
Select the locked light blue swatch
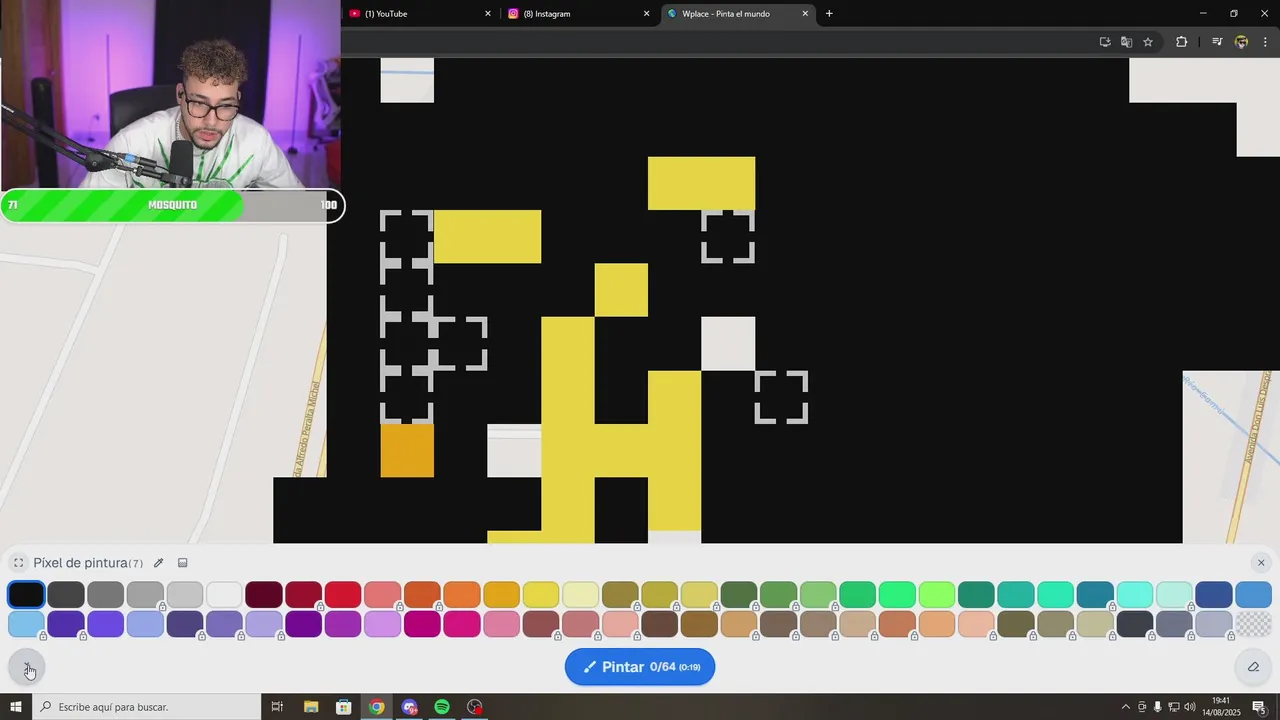tap(26, 624)
